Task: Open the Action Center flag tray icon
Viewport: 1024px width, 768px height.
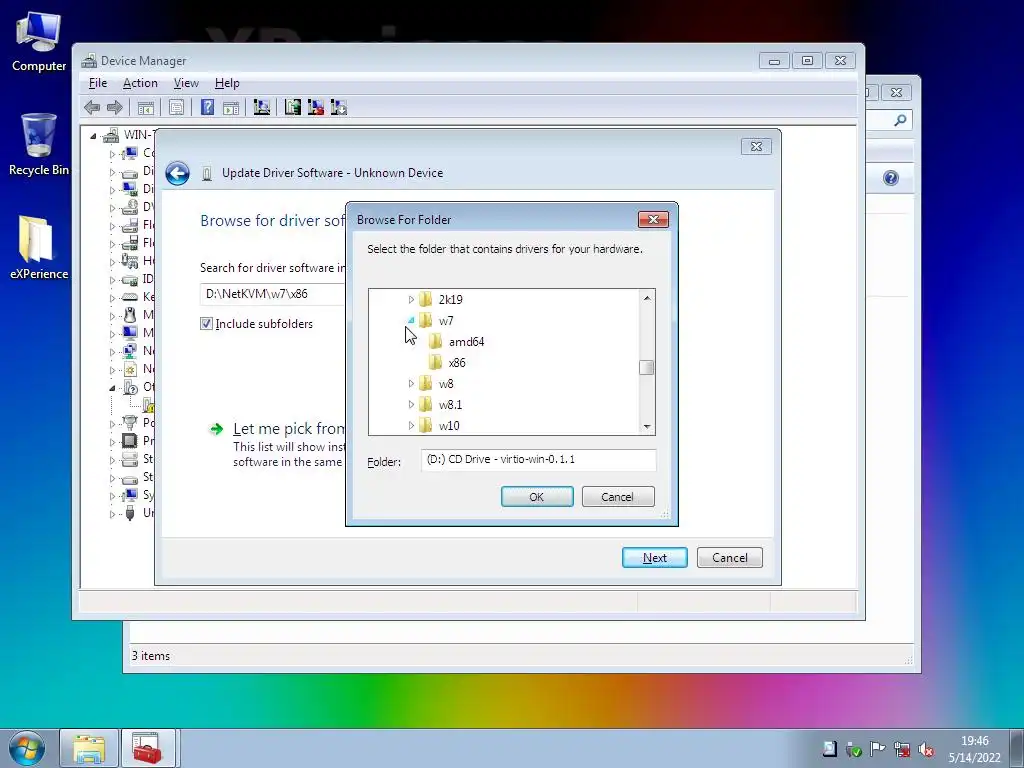Action: coord(878,749)
